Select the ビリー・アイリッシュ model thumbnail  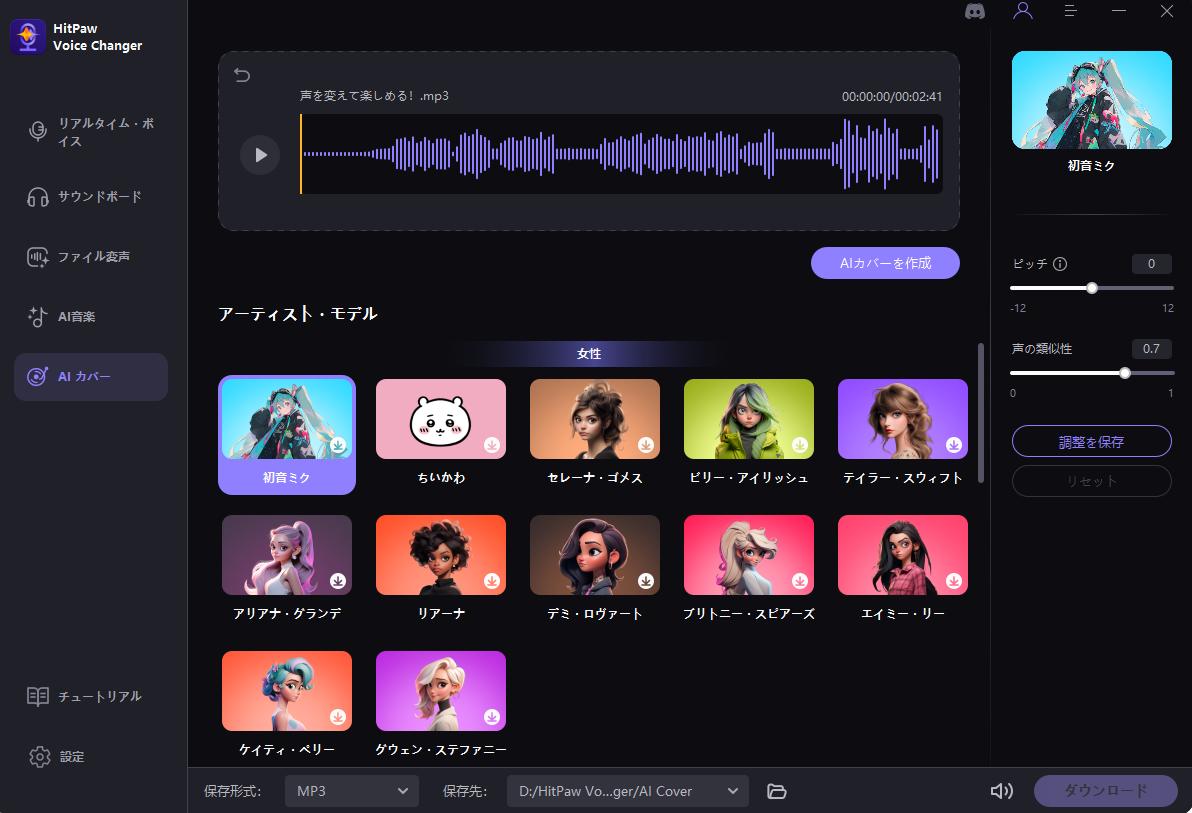click(x=749, y=419)
